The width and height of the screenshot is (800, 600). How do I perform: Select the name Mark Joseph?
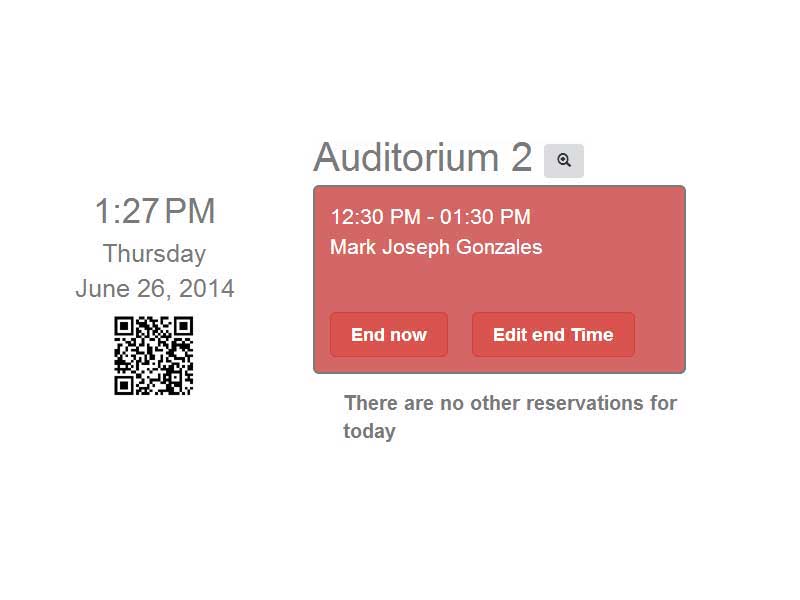[390, 247]
